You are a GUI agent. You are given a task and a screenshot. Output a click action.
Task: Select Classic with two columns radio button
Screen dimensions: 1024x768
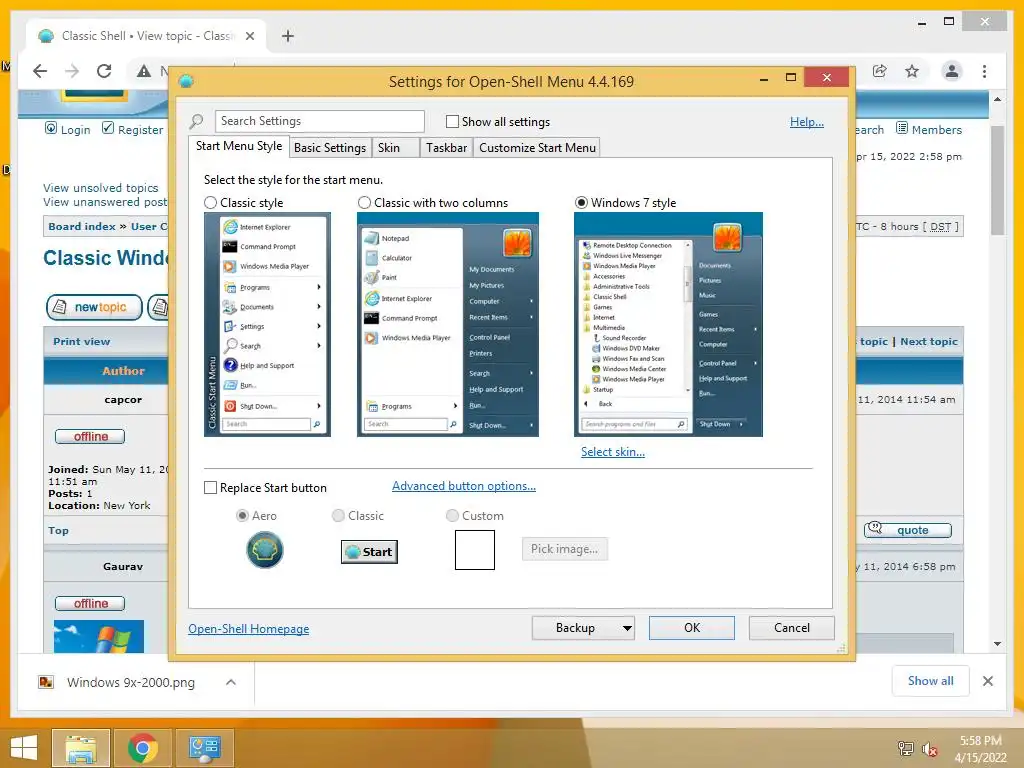[364, 202]
